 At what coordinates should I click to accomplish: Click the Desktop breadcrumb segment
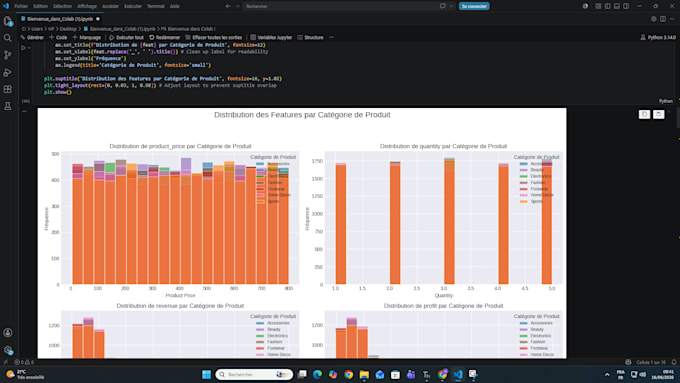[x=68, y=29]
